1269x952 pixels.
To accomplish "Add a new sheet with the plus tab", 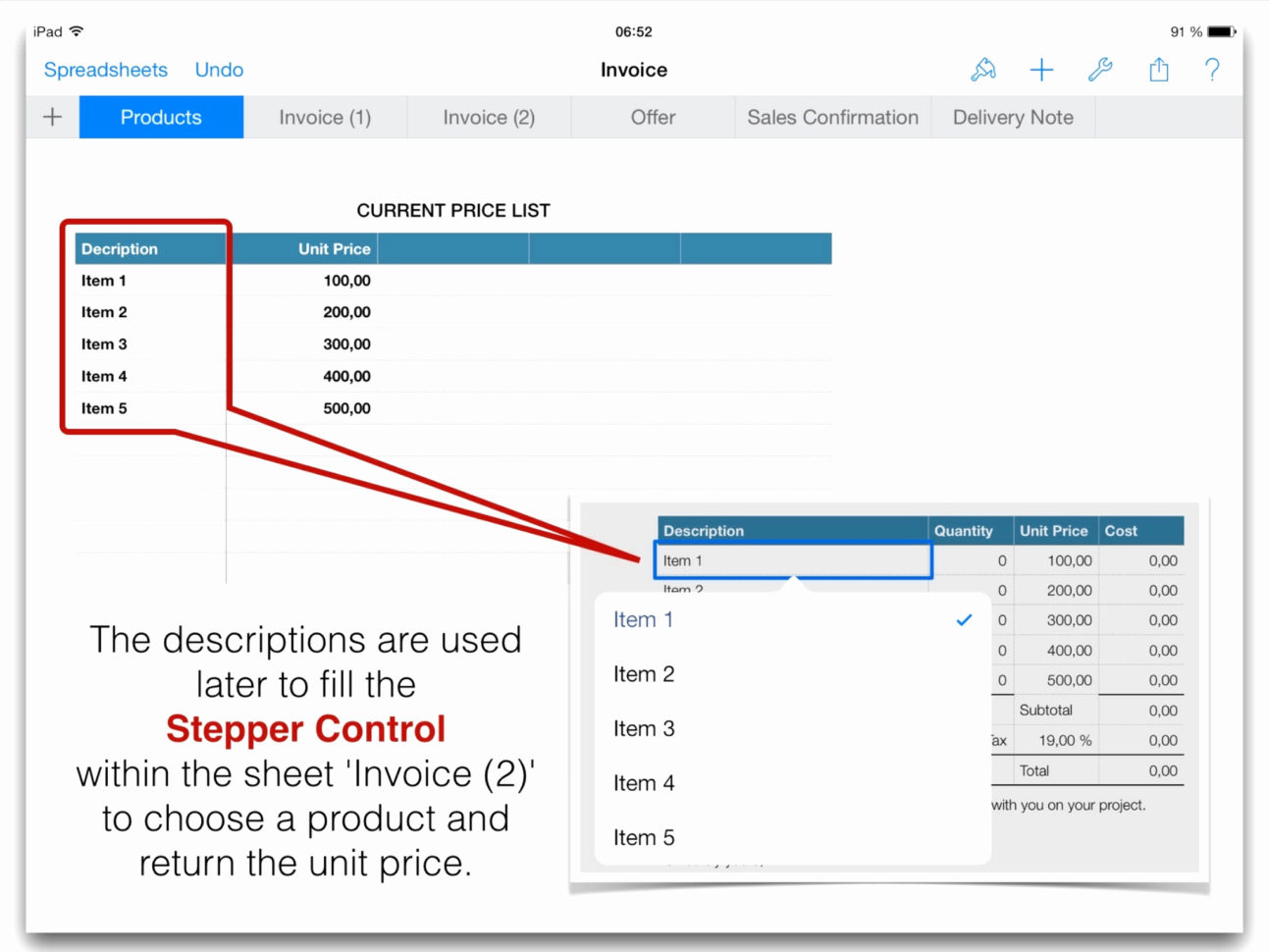I will point(51,117).
